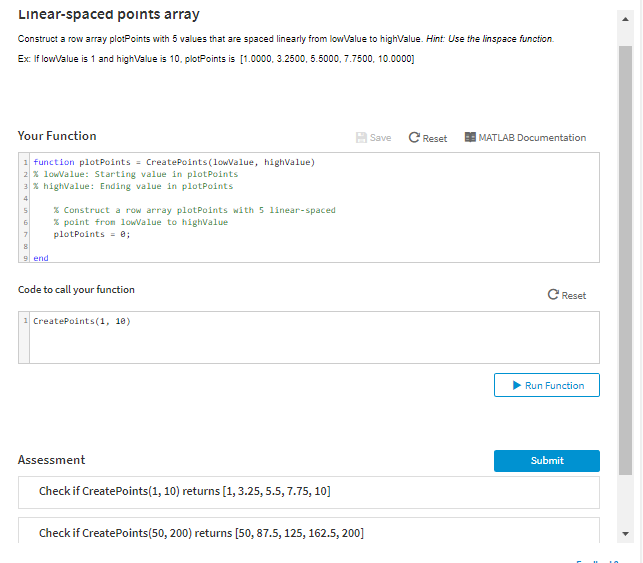Reset the Your Function editor code
The image size is (643, 563).
point(428,138)
